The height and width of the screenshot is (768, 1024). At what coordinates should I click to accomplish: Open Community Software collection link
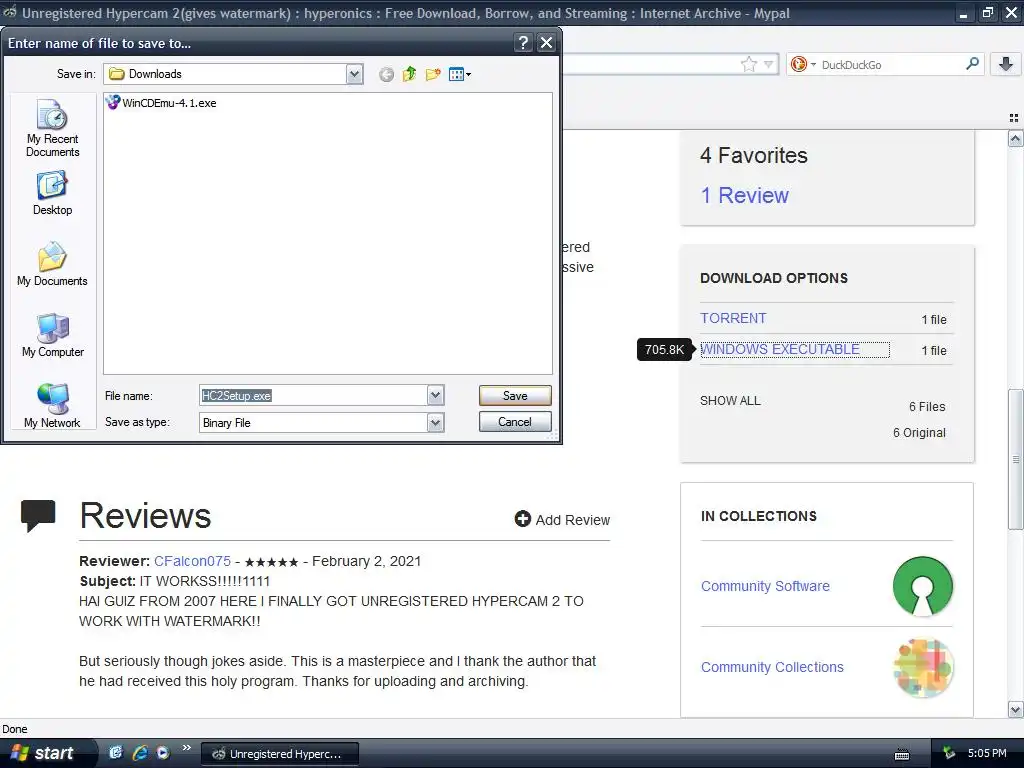pyautogui.click(x=765, y=586)
